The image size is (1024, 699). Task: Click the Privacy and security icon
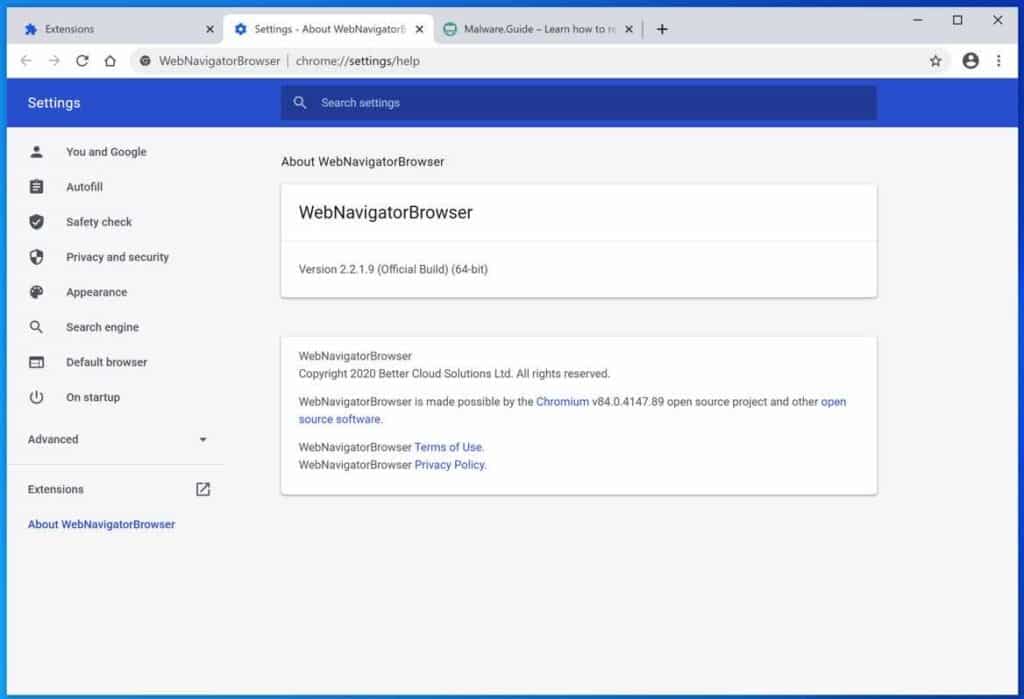pyautogui.click(x=37, y=256)
